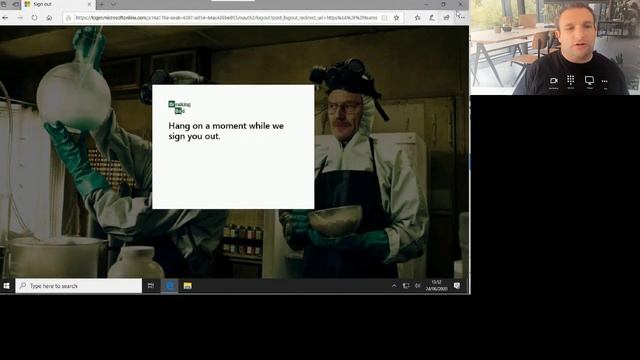Viewport: 640px width, 360px height.
Task: Click the login.microsoftonline.com address bar
Action: pyautogui.click(x=226, y=18)
